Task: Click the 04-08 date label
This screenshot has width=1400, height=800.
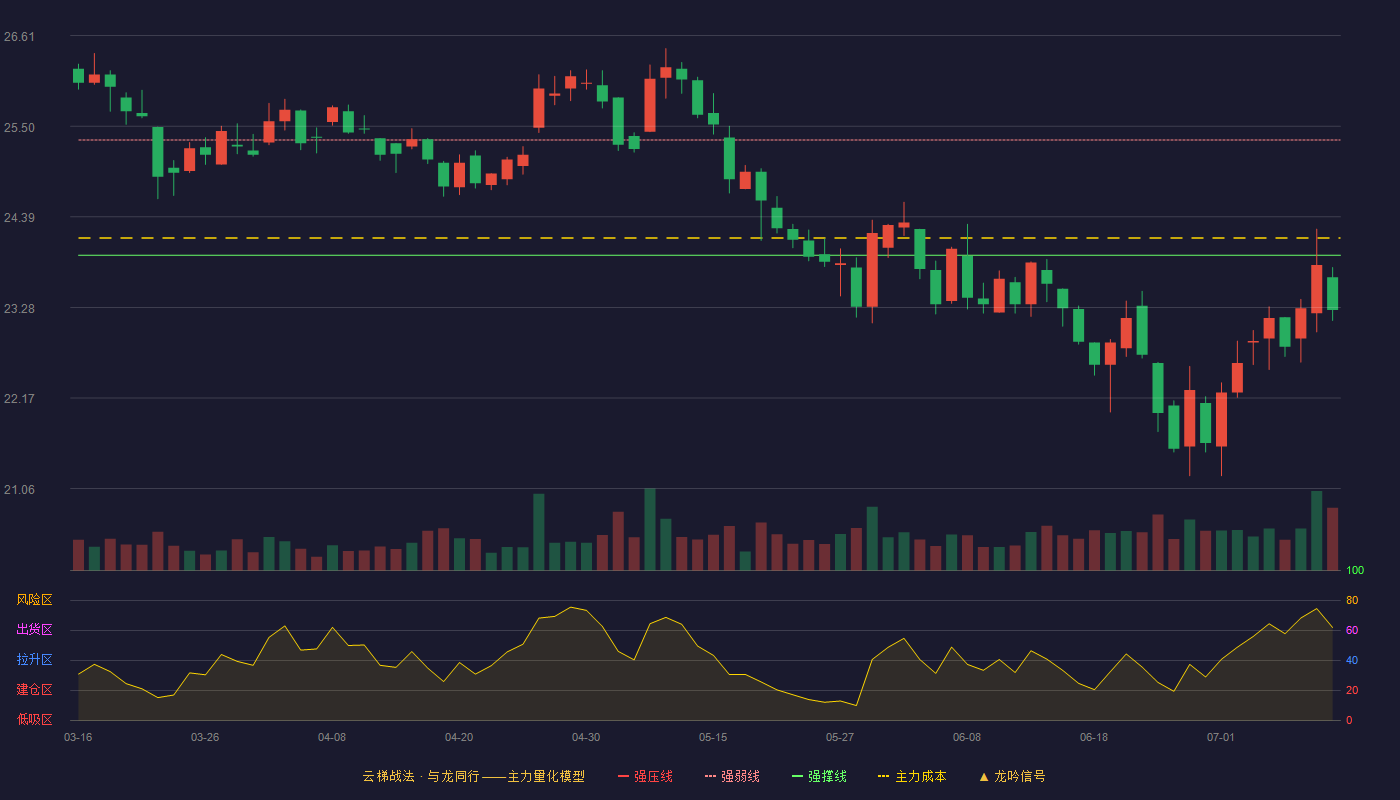Action: [332, 737]
